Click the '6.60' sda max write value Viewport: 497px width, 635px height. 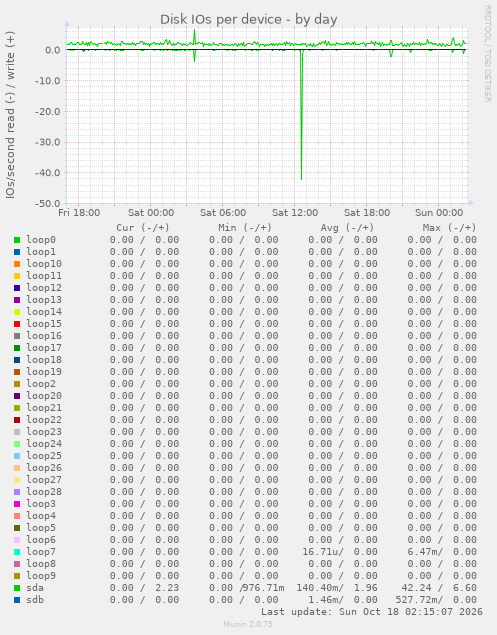(465, 588)
